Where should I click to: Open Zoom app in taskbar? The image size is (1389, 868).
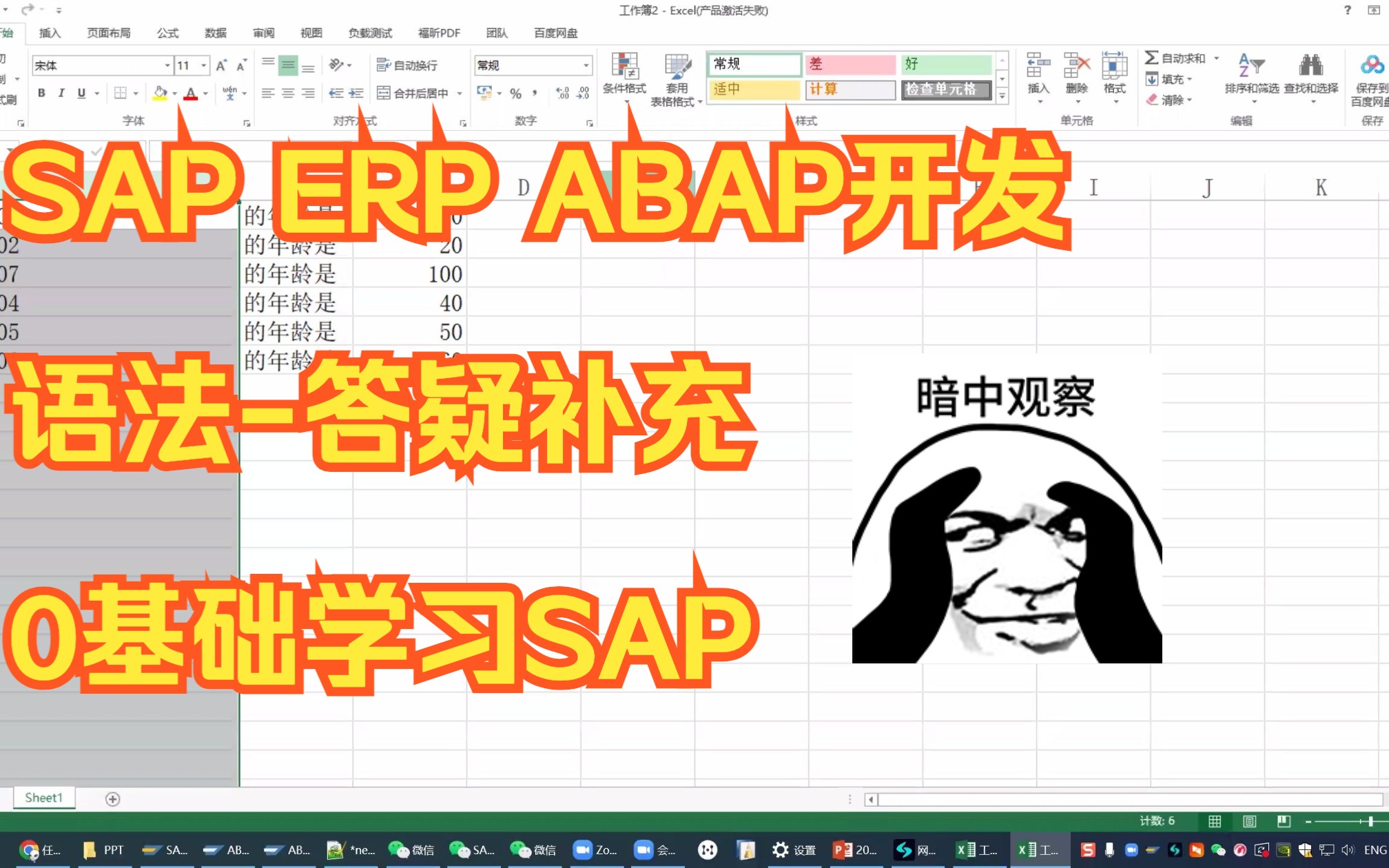point(596,850)
